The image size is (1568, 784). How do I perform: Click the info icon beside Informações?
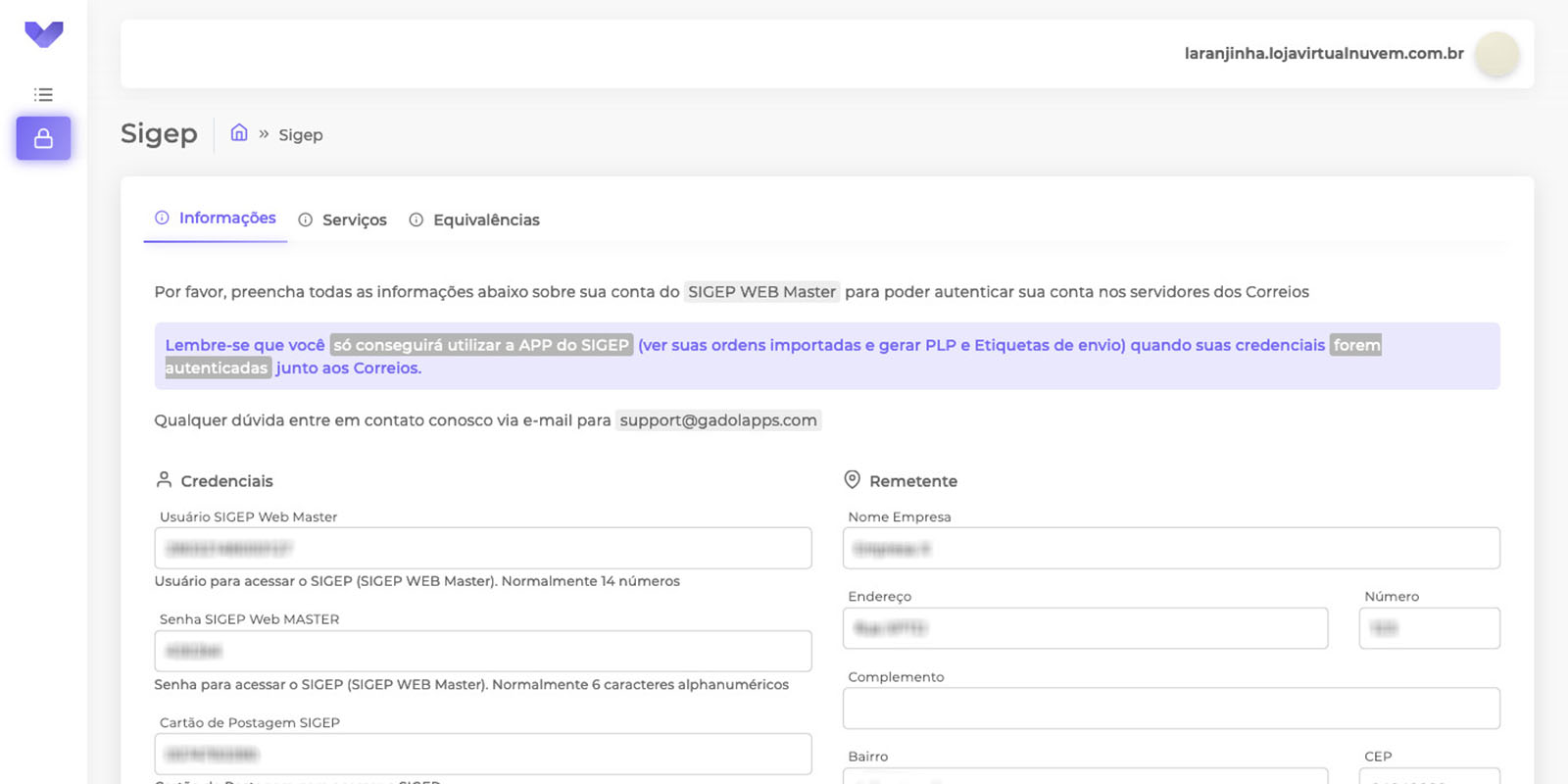click(x=162, y=218)
